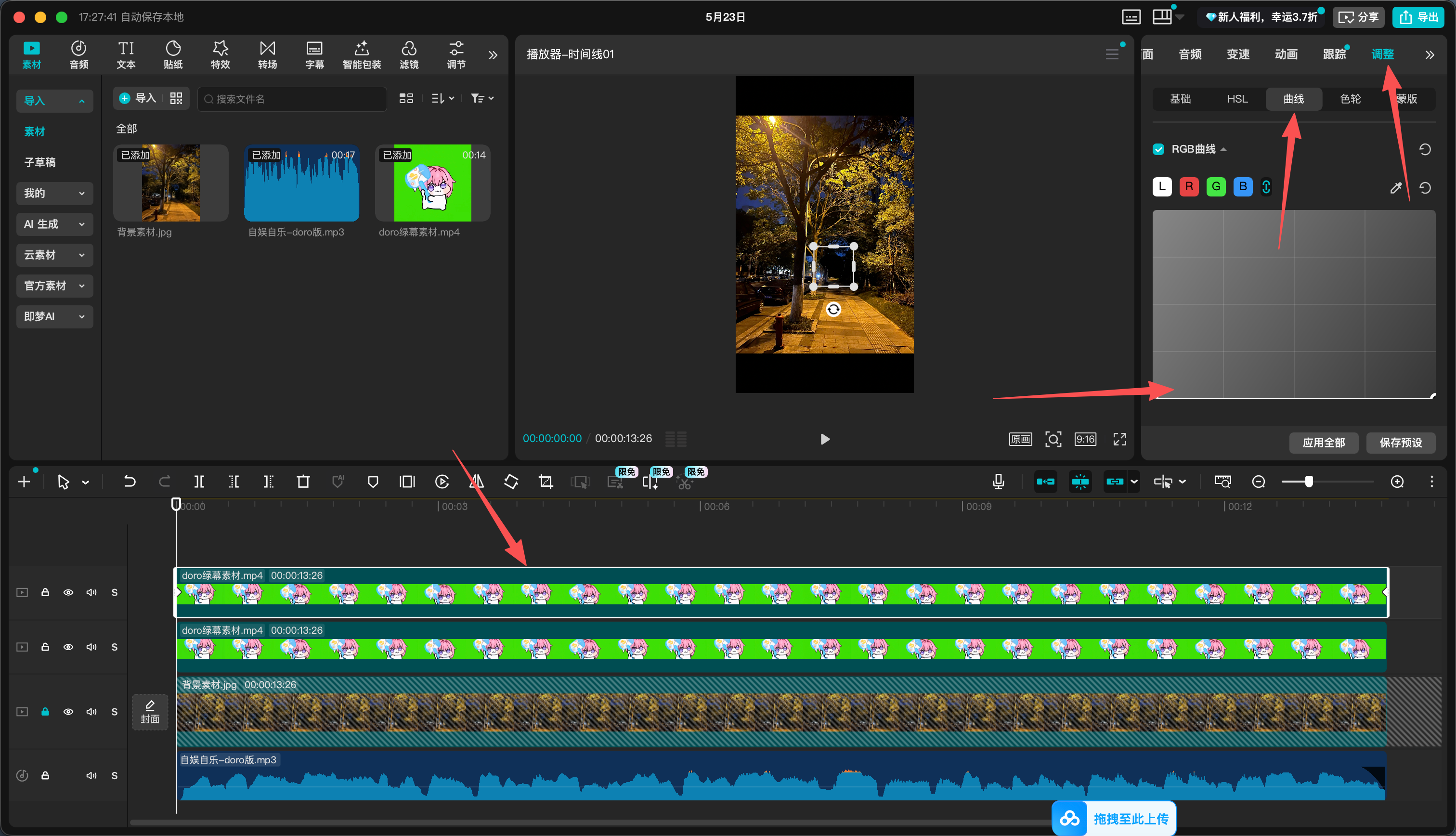Screen dimensions: 1456x836
Task: Open the media filter dropdown
Action: (x=482, y=99)
